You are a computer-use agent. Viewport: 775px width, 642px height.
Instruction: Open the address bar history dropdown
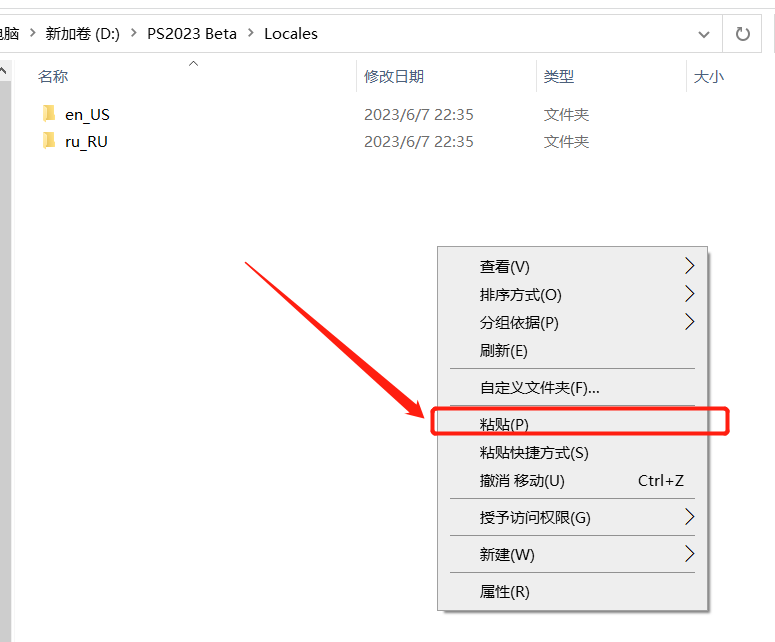pos(704,33)
